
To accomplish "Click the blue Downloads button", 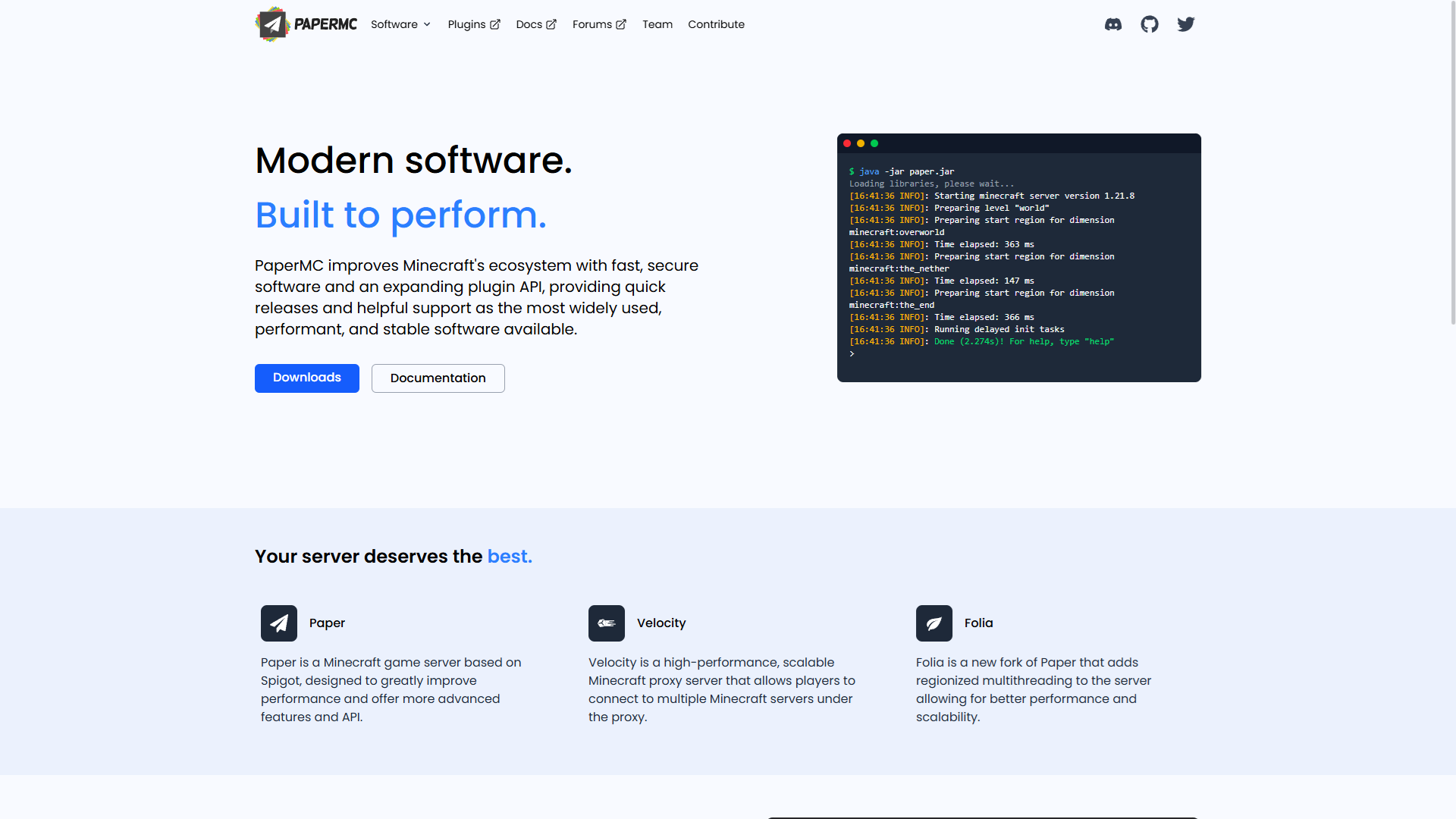I will pos(307,378).
